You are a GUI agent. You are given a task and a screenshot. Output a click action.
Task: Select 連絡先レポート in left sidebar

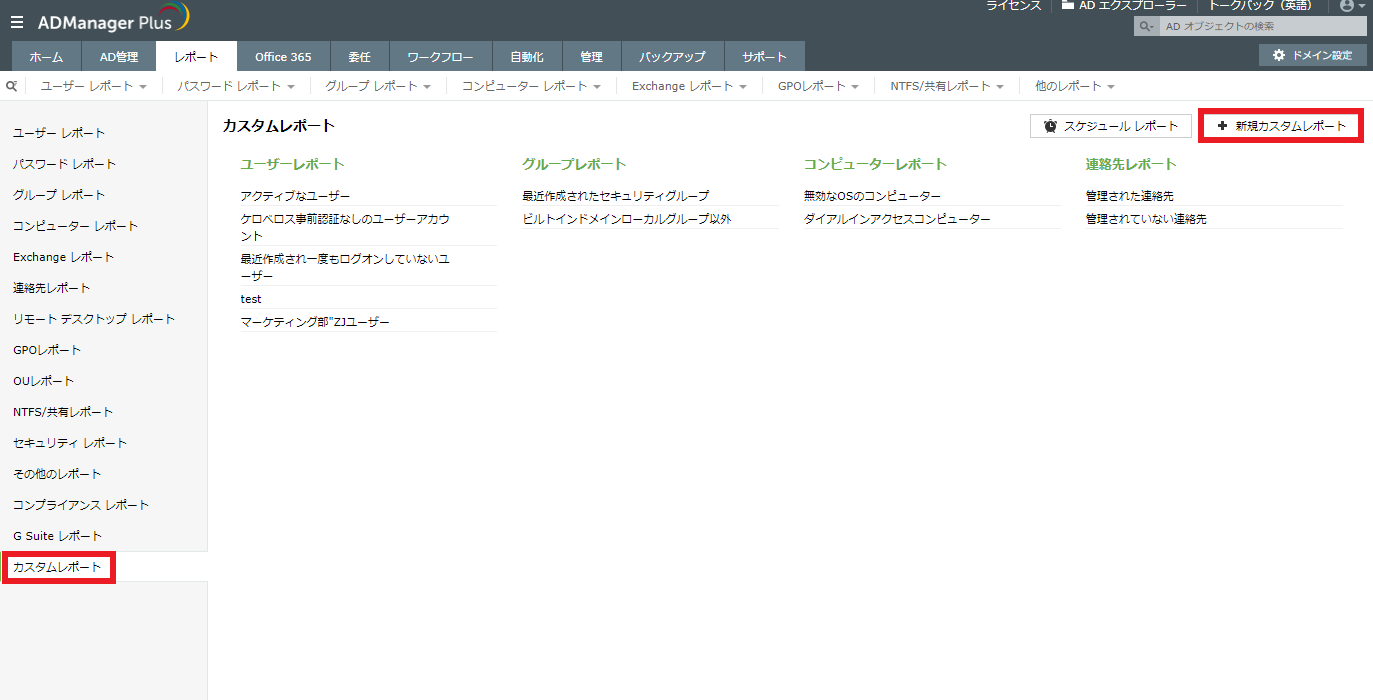(x=52, y=288)
